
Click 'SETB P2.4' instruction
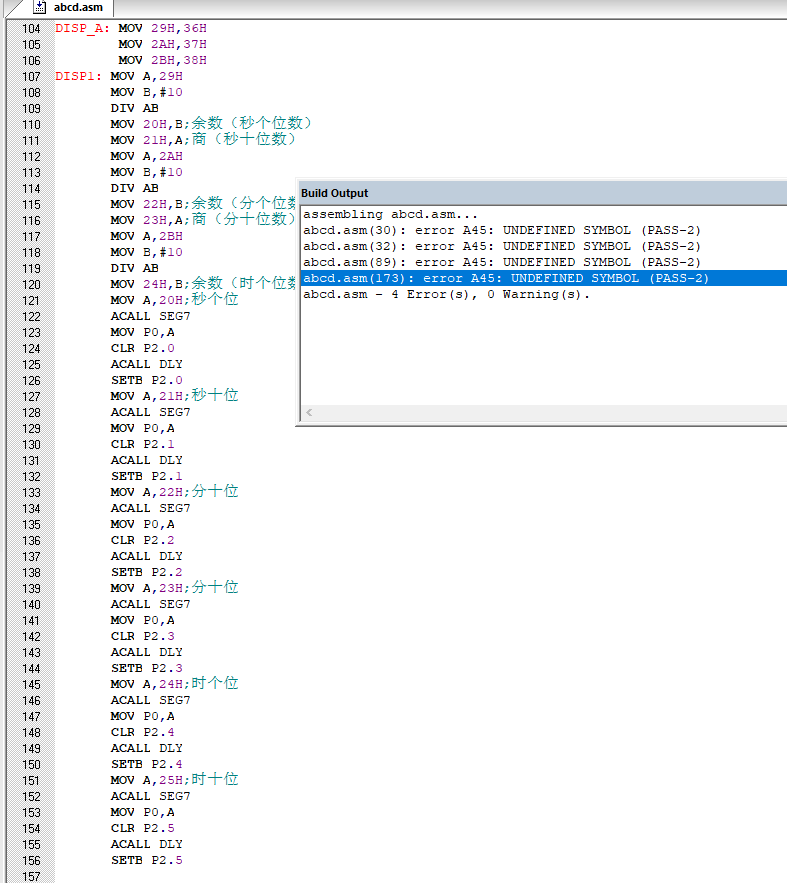click(146, 765)
